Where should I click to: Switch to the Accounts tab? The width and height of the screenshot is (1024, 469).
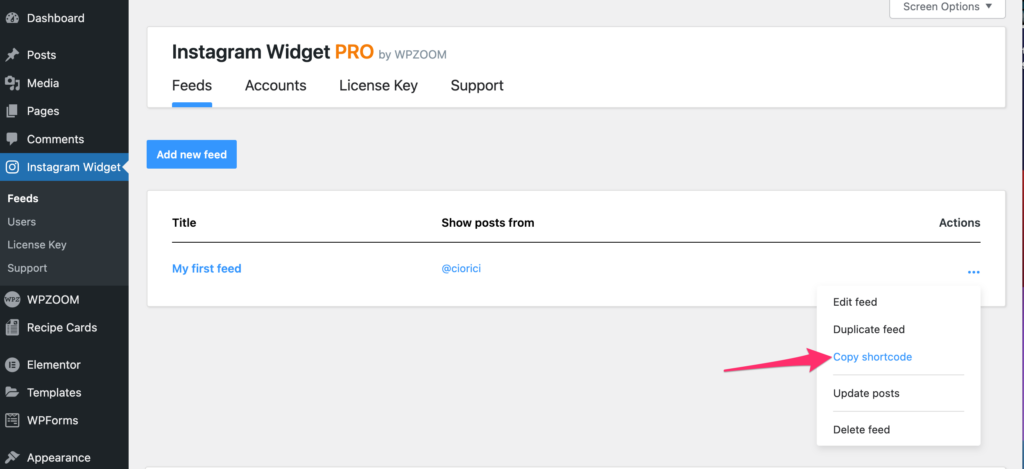(x=276, y=86)
